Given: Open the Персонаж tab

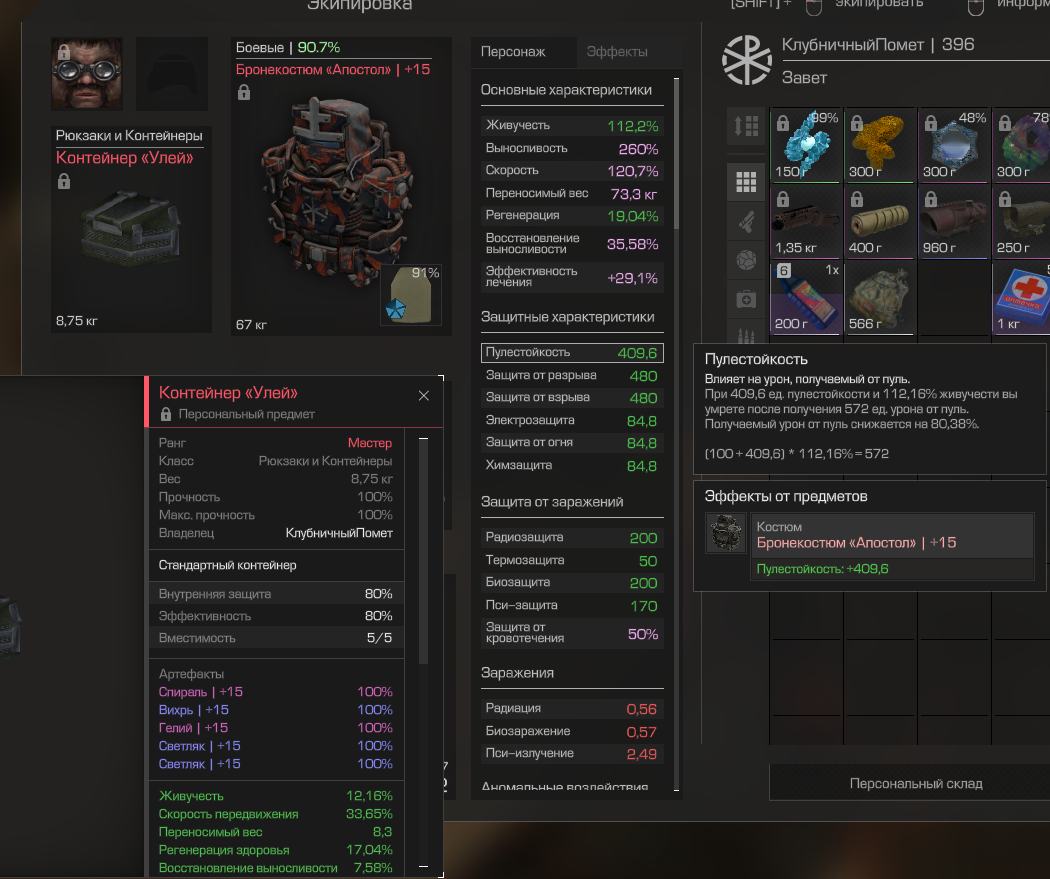Looking at the screenshot, I should click(x=513, y=52).
